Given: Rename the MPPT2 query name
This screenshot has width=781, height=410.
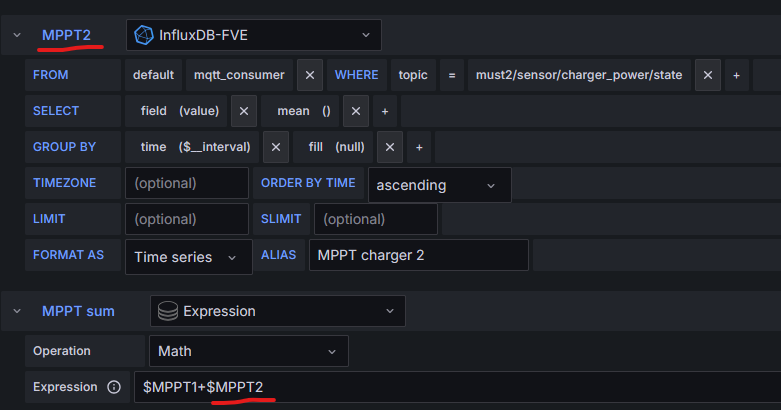Looking at the screenshot, I should (66, 36).
